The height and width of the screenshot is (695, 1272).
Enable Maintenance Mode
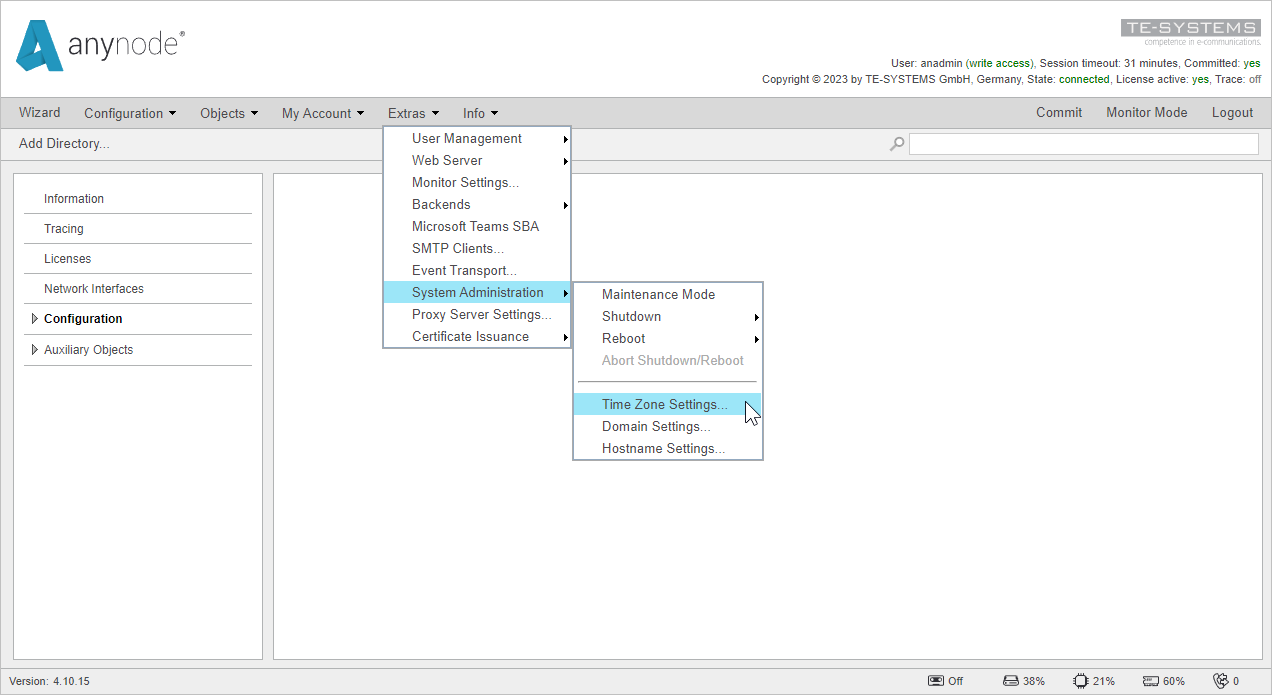658,294
